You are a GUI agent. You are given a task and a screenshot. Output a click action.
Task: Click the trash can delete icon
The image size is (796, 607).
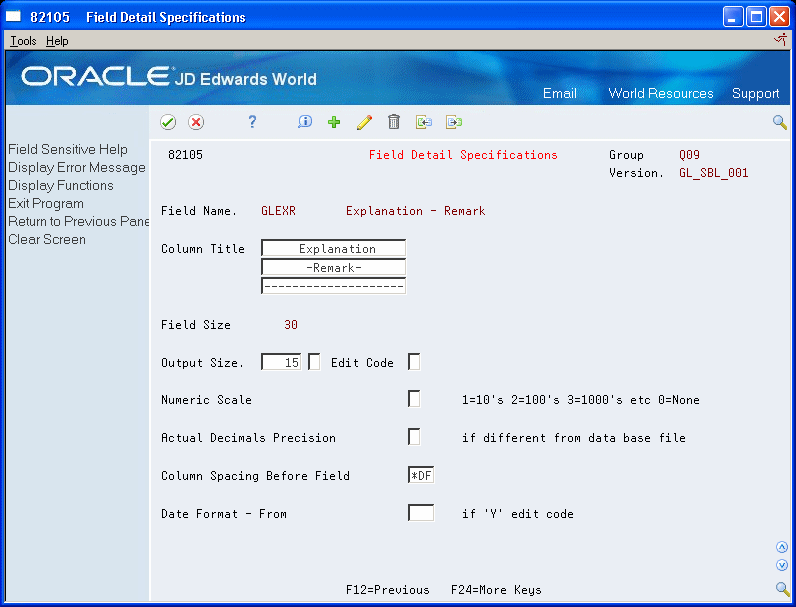(394, 122)
